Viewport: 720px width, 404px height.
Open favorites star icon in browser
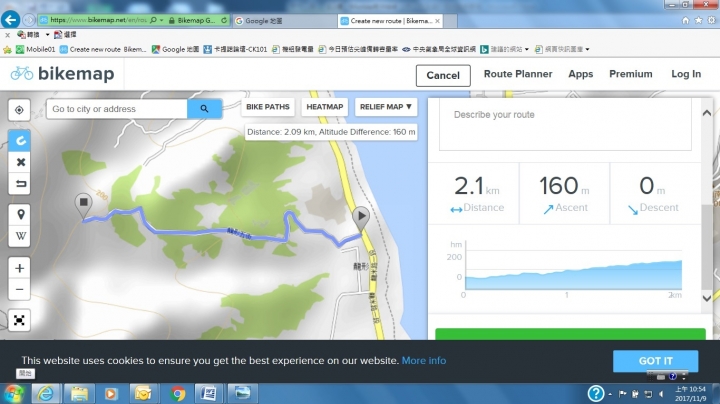[698, 21]
